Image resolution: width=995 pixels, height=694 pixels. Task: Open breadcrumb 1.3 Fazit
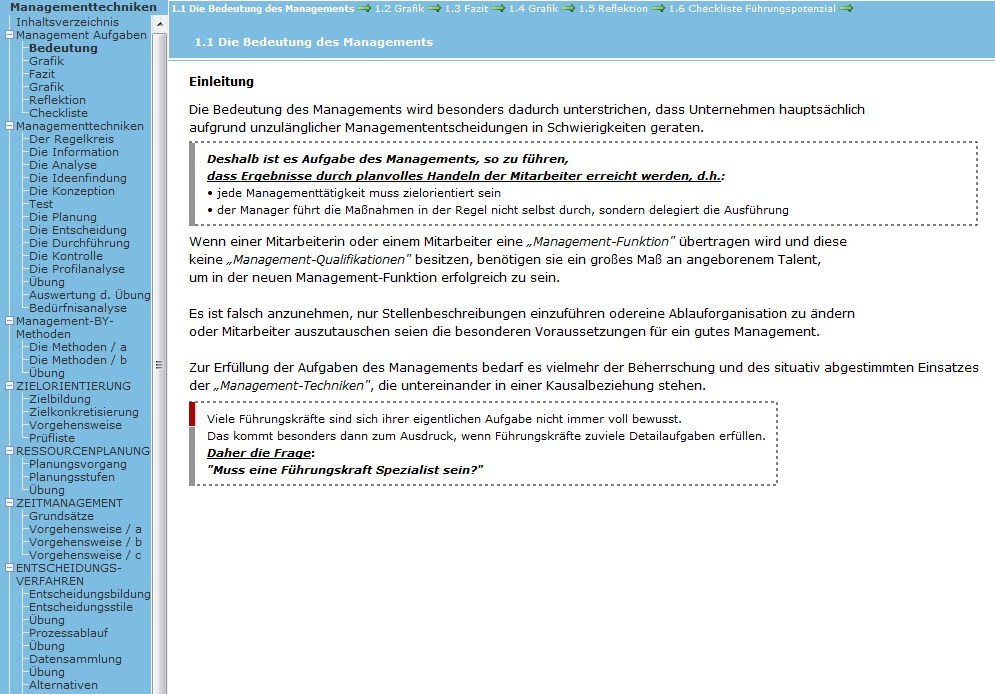coord(466,9)
